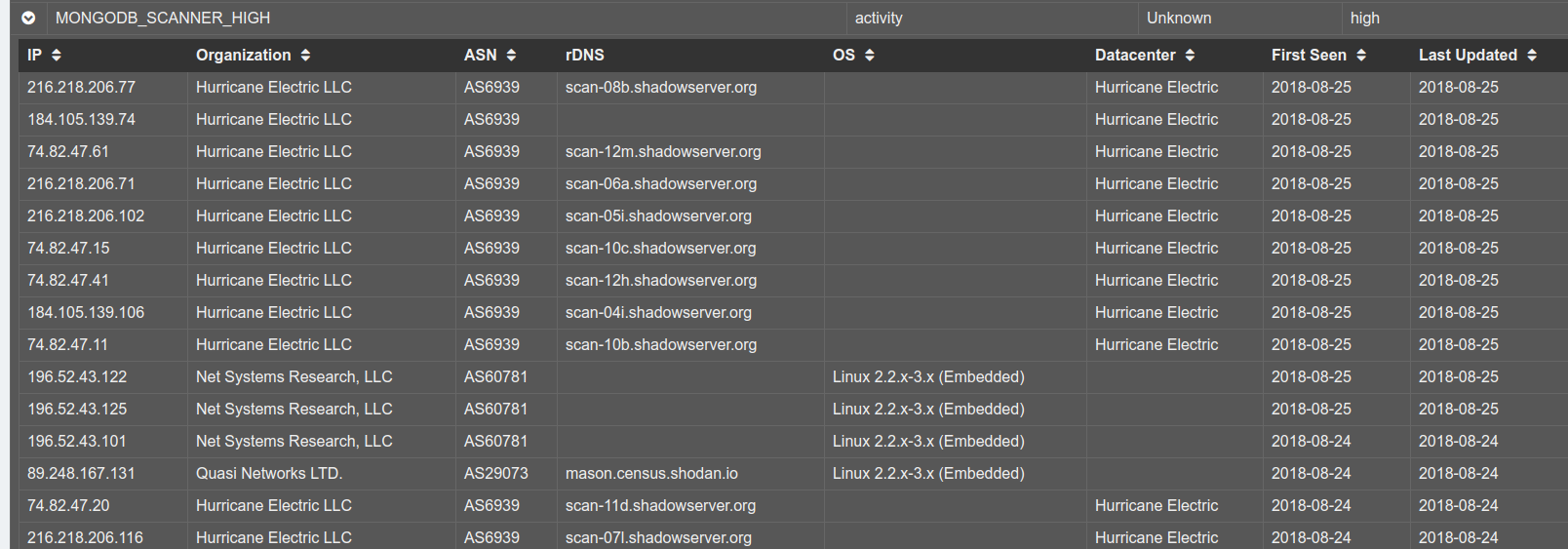The width and height of the screenshot is (1568, 549).
Task: Sort table by IP column arrows
Action: point(57,55)
